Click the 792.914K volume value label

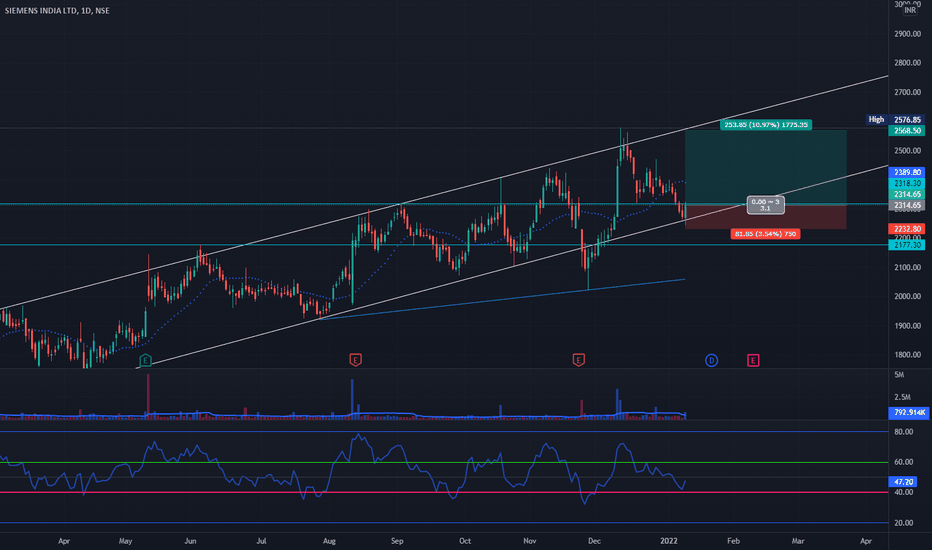click(909, 412)
